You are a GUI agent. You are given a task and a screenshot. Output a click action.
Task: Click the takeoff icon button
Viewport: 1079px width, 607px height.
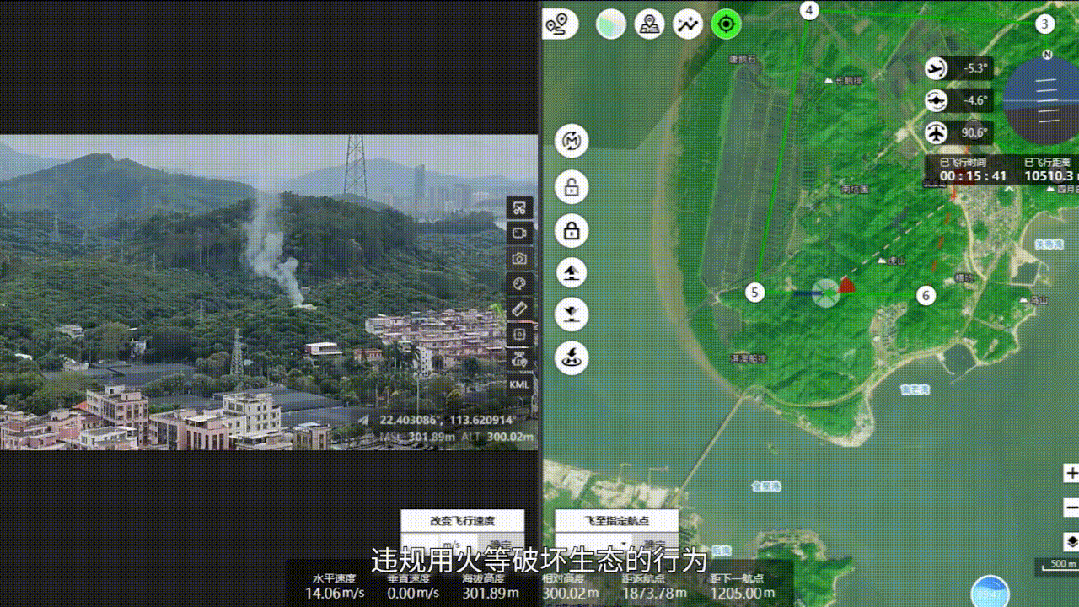pyautogui.click(x=571, y=272)
